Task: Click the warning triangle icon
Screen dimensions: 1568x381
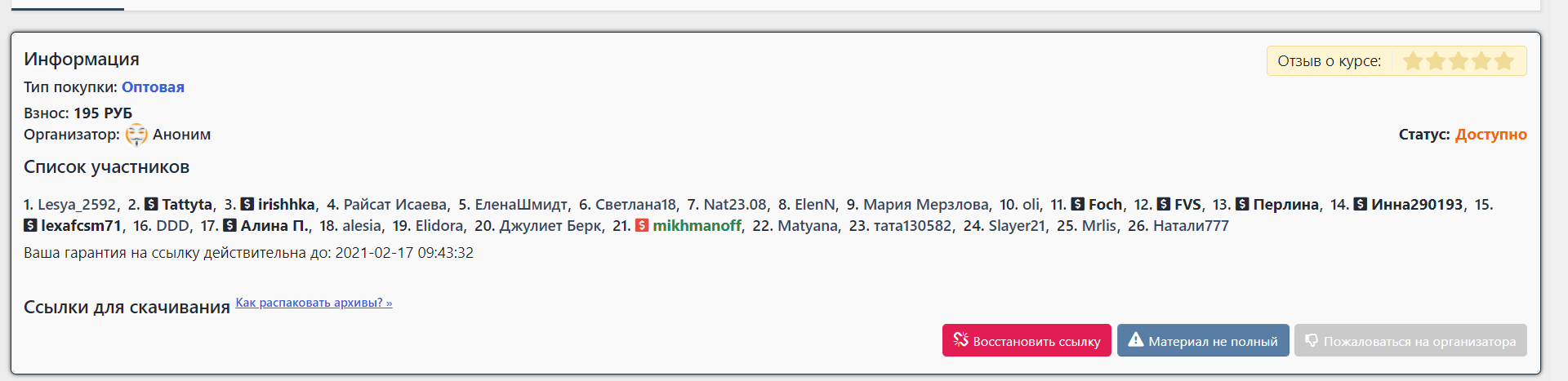Action: (1135, 340)
